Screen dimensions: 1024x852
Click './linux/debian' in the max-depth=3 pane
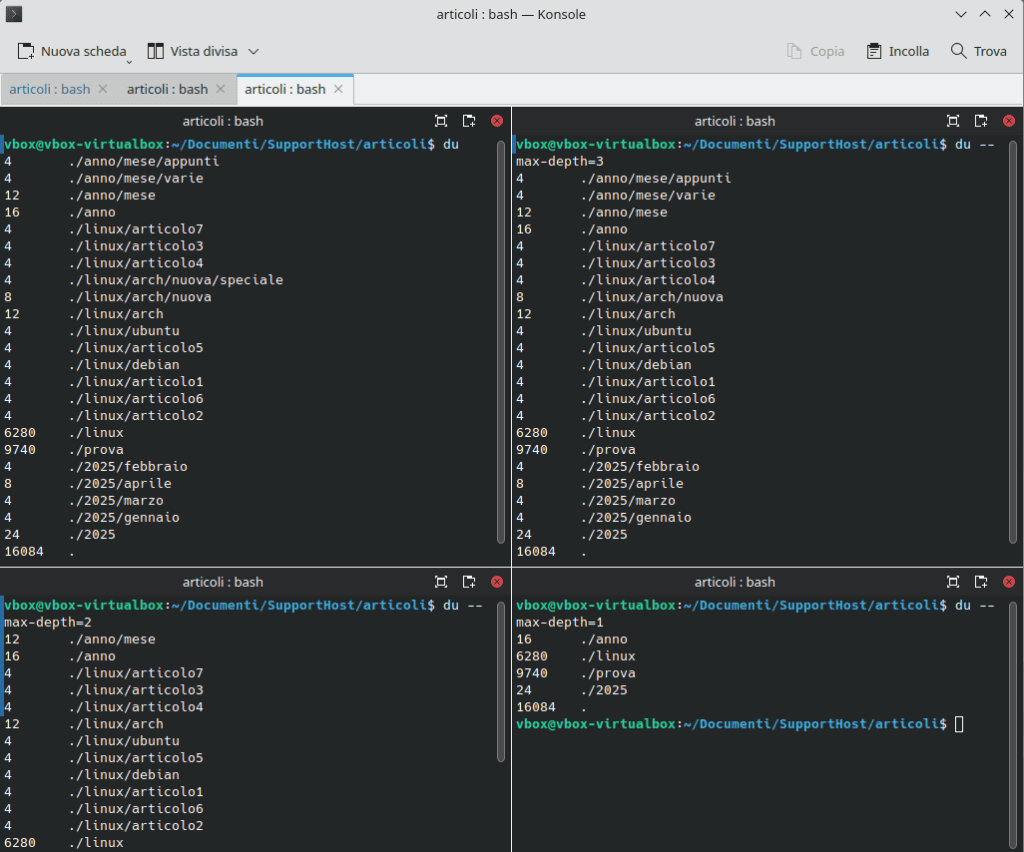(x=636, y=365)
